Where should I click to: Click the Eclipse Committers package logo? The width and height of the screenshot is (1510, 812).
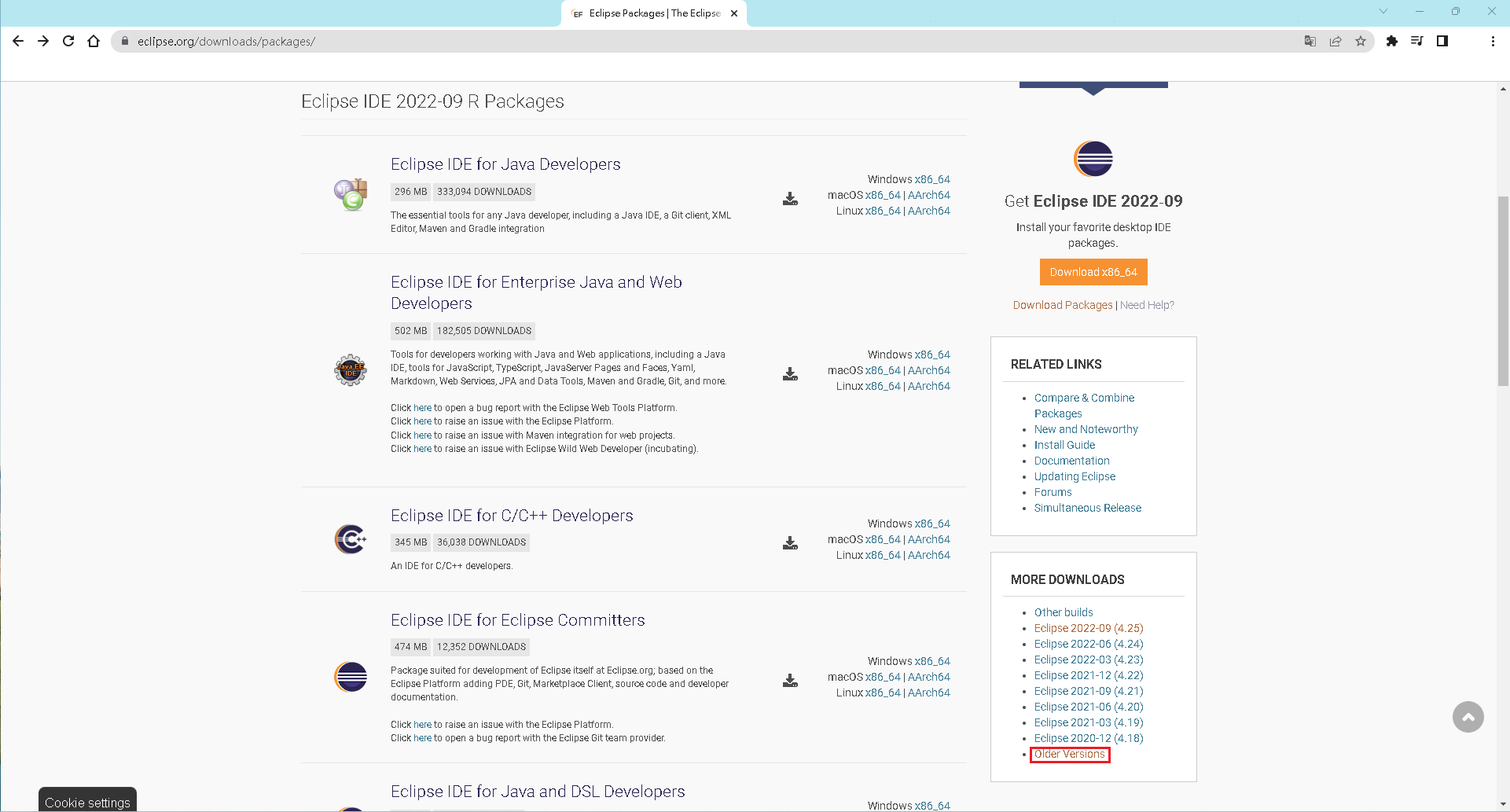coord(351,676)
